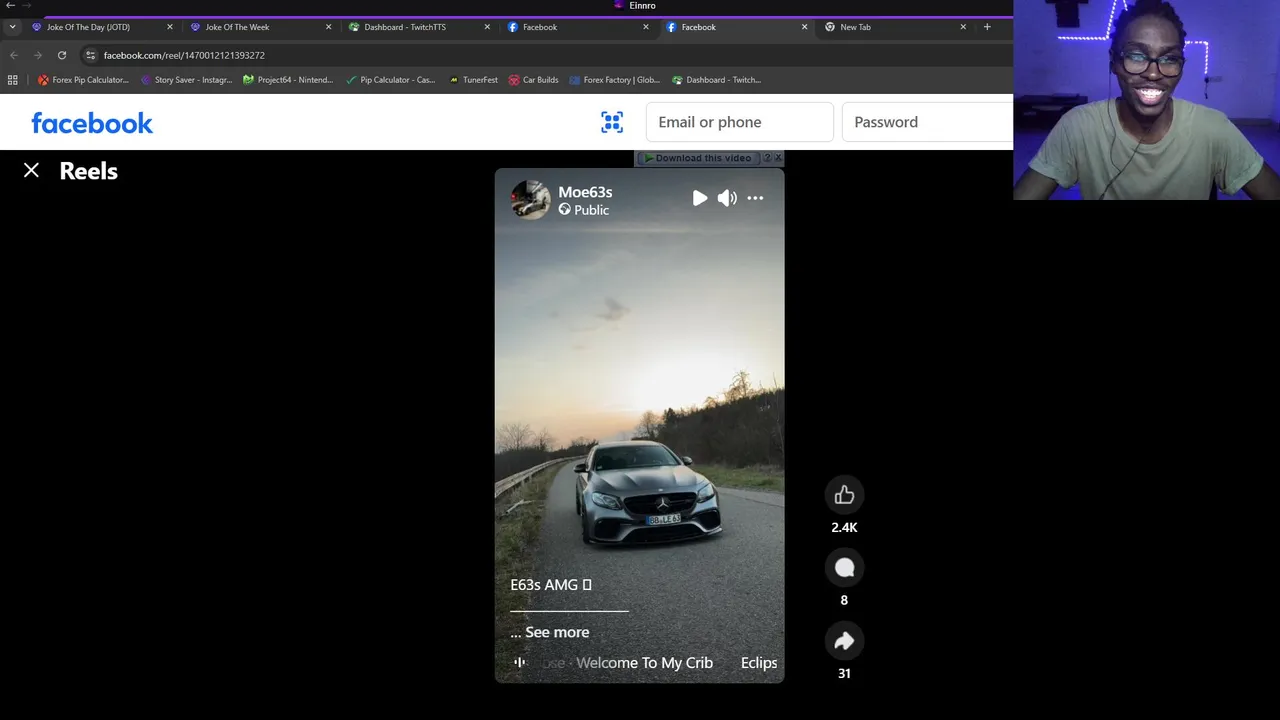This screenshot has width=1280, height=720.
Task: Click the Download this video banner
Action: click(x=698, y=158)
